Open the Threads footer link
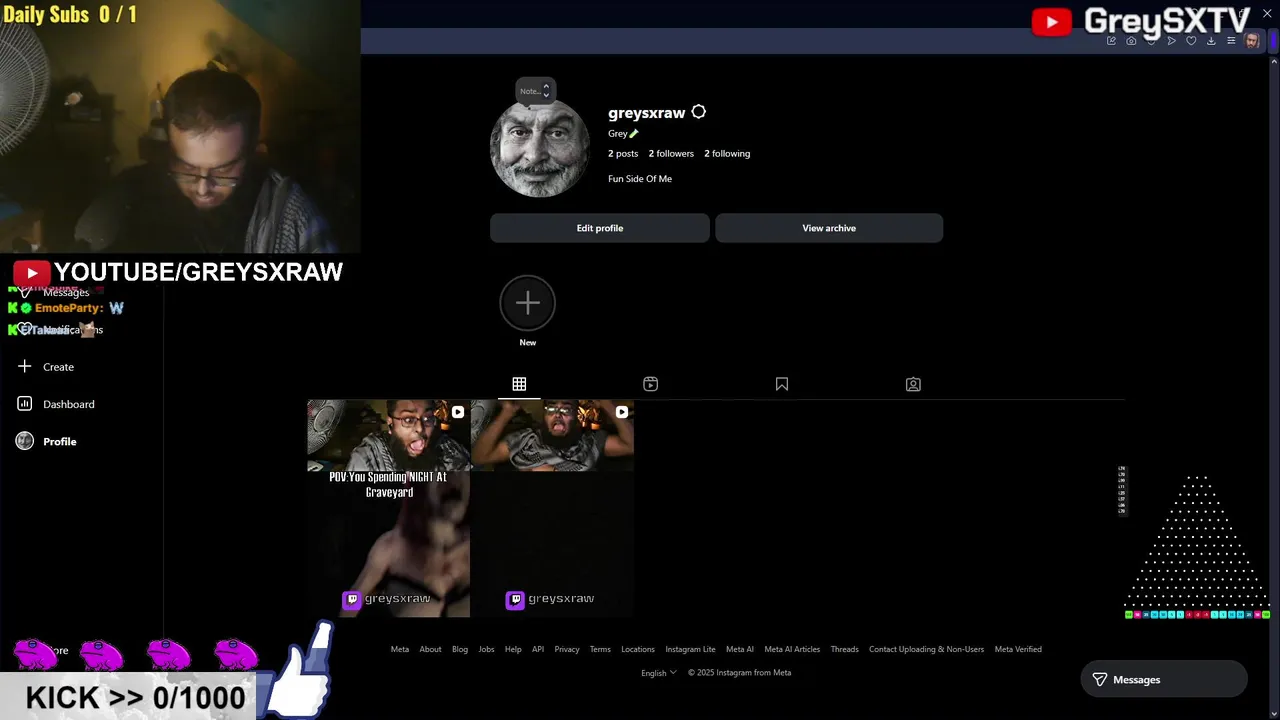The width and height of the screenshot is (1280, 720). [x=844, y=649]
